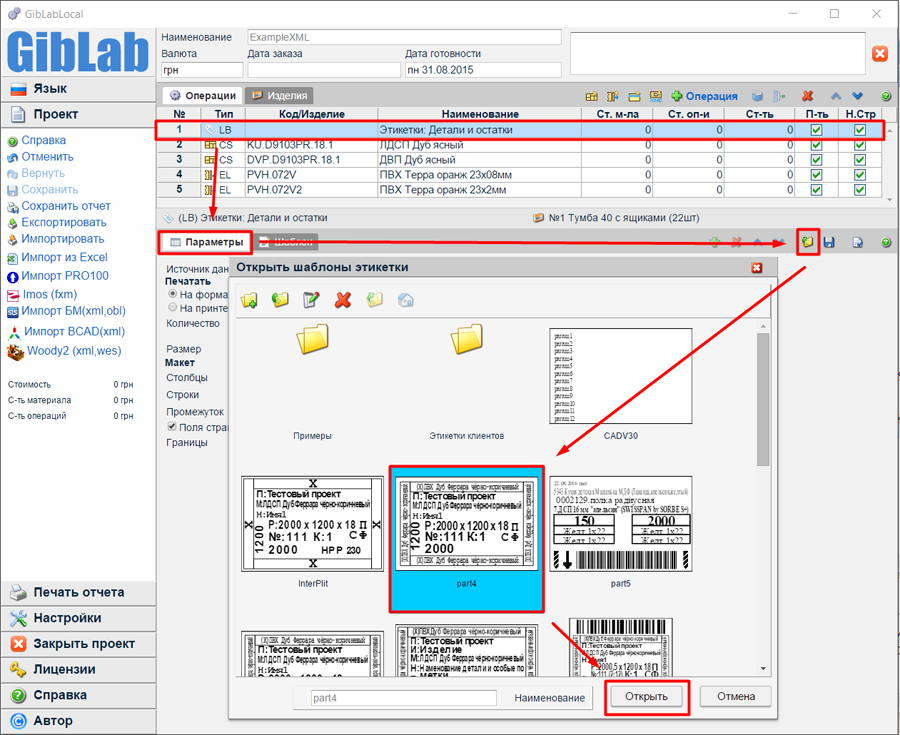Click the edit/rename icon in dialog toolbar
Screen dimensions: 900x735
[311, 300]
